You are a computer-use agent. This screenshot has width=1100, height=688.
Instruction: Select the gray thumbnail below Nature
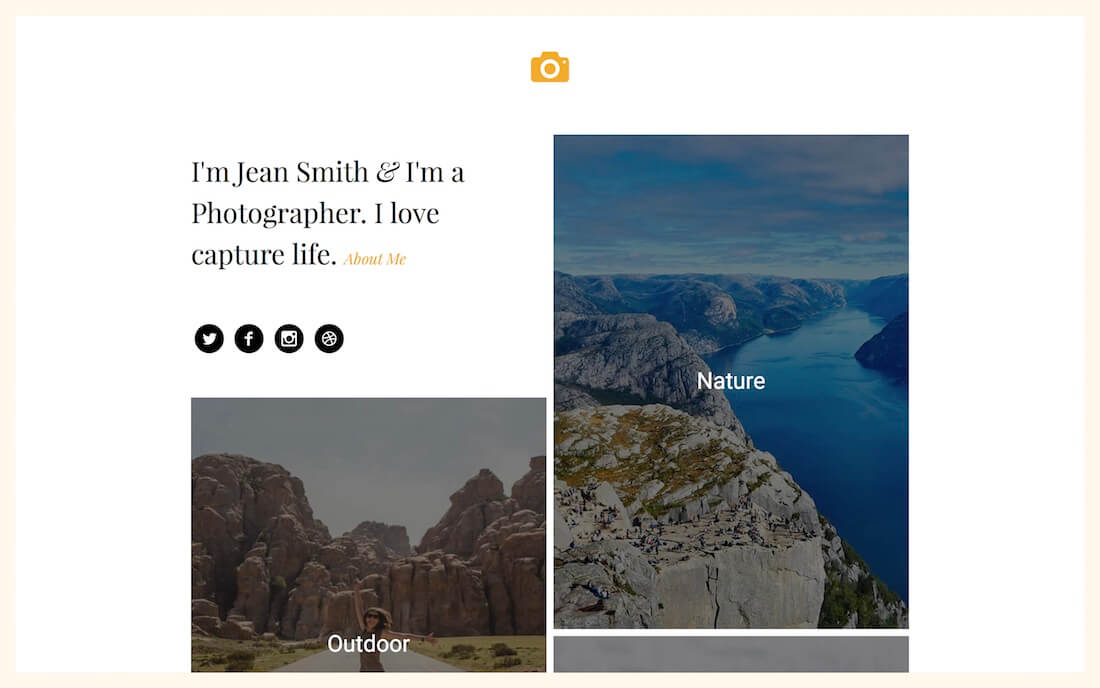(x=731, y=654)
